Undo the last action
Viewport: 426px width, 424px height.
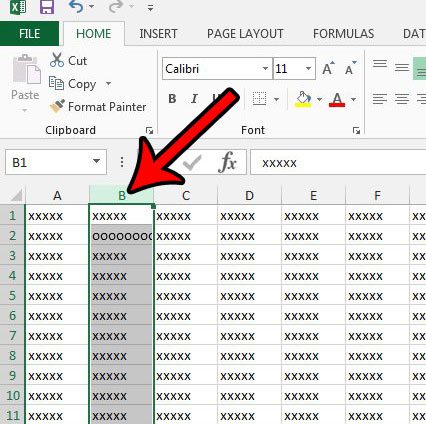click(76, 7)
